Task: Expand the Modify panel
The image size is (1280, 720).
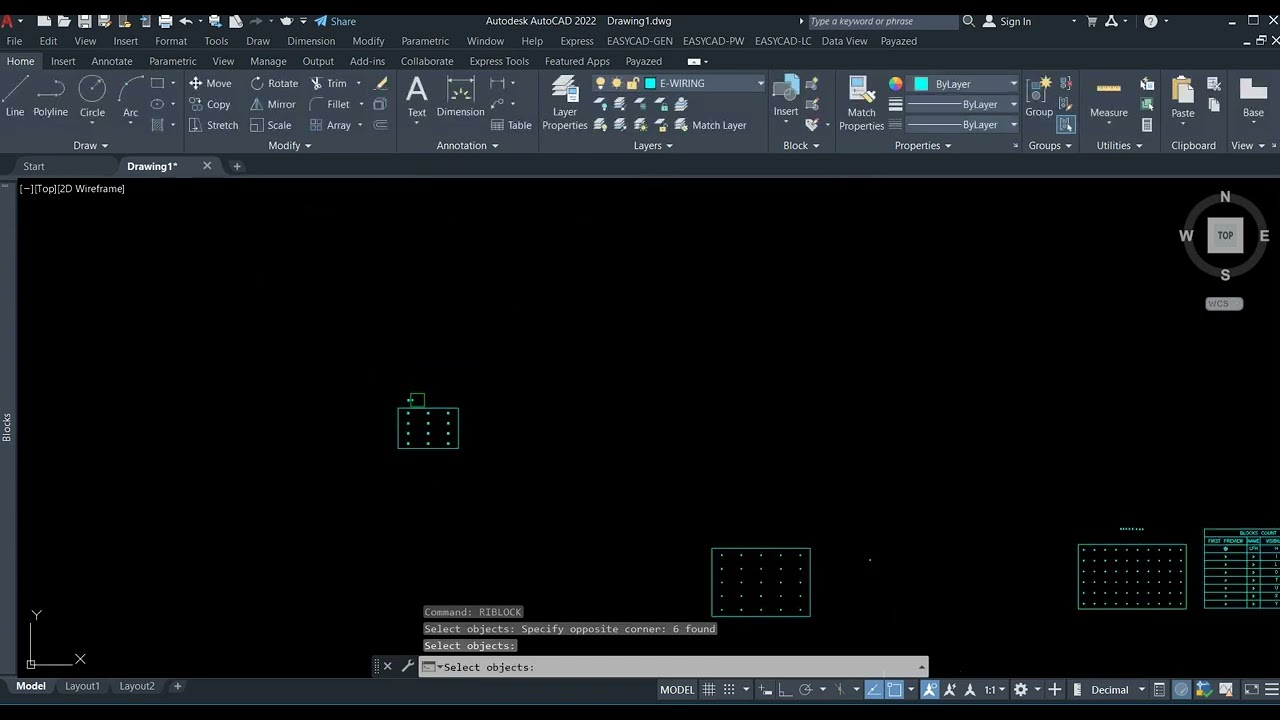Action: [290, 145]
